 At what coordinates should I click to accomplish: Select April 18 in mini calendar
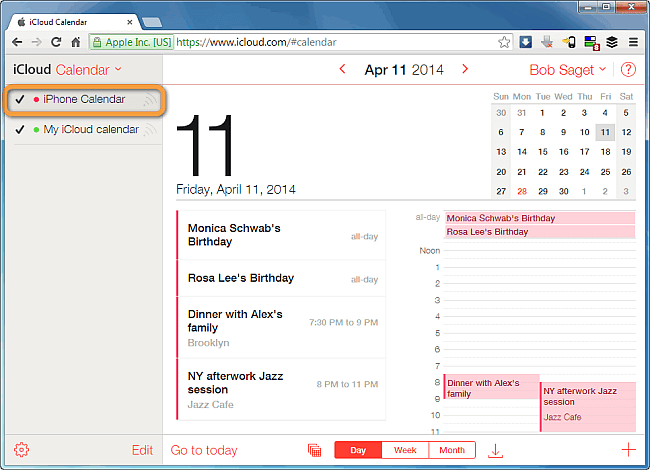click(x=605, y=152)
